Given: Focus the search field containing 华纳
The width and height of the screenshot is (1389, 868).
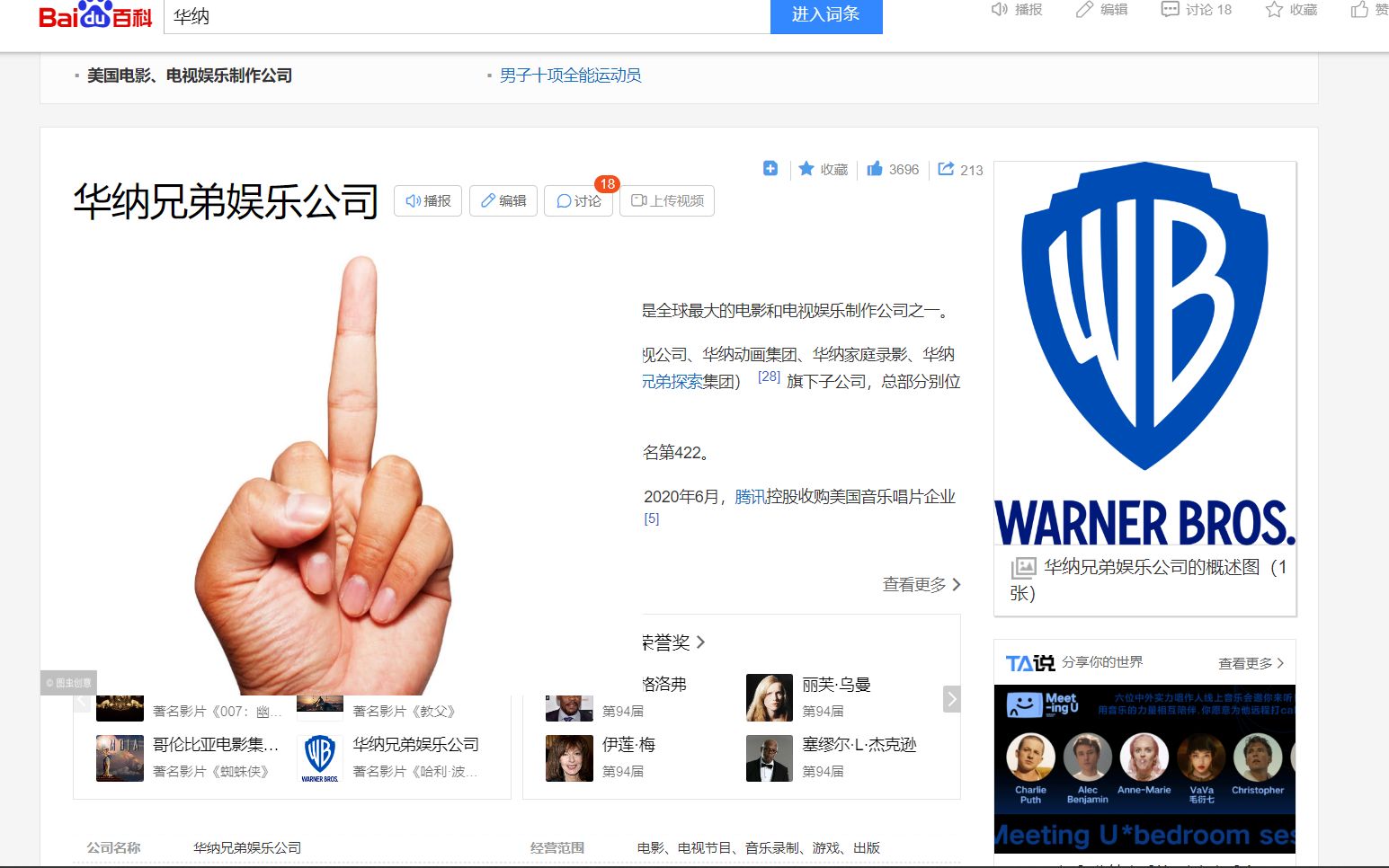Looking at the screenshot, I should point(467,16).
